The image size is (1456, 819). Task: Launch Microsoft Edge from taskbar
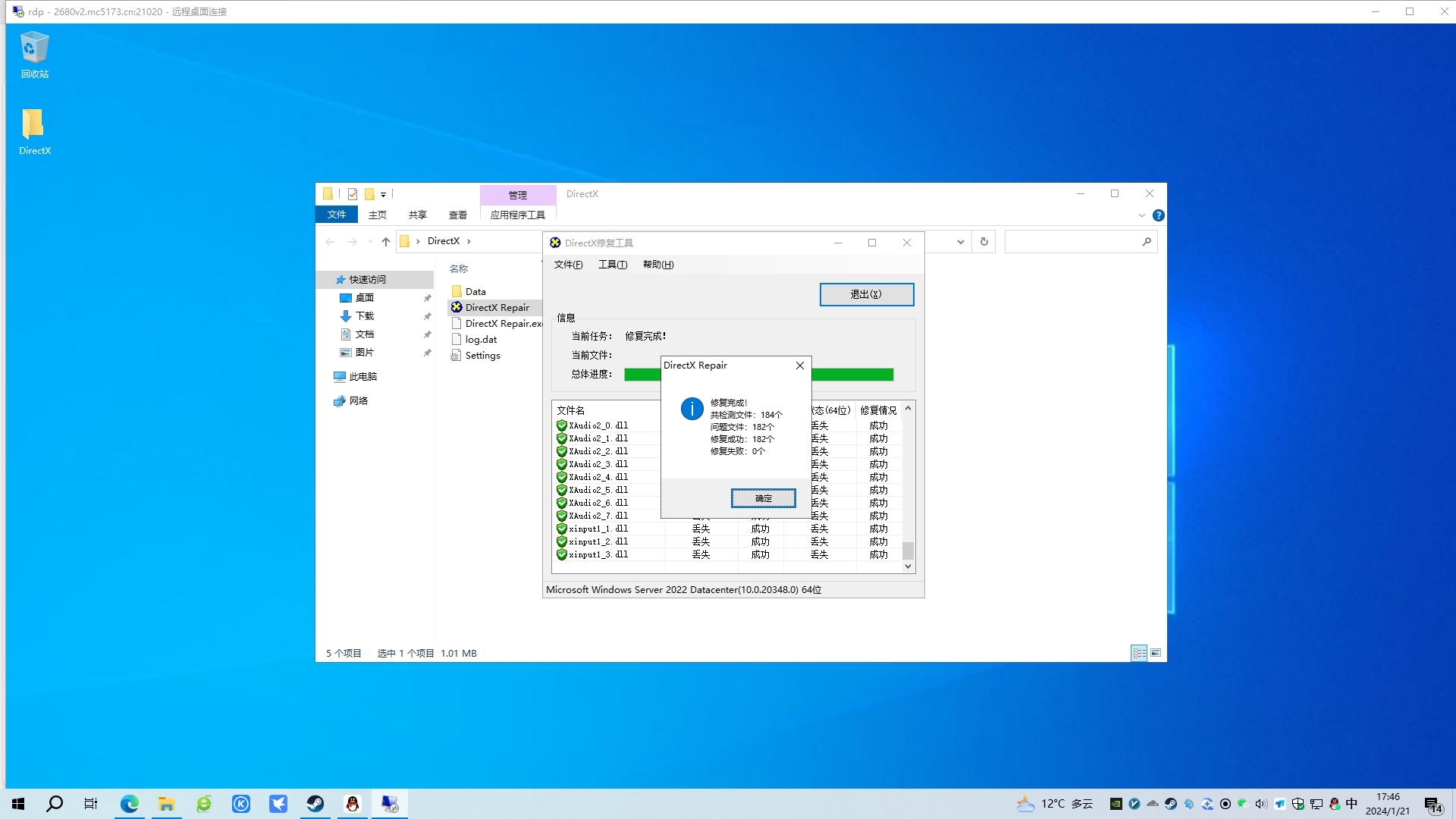[130, 804]
